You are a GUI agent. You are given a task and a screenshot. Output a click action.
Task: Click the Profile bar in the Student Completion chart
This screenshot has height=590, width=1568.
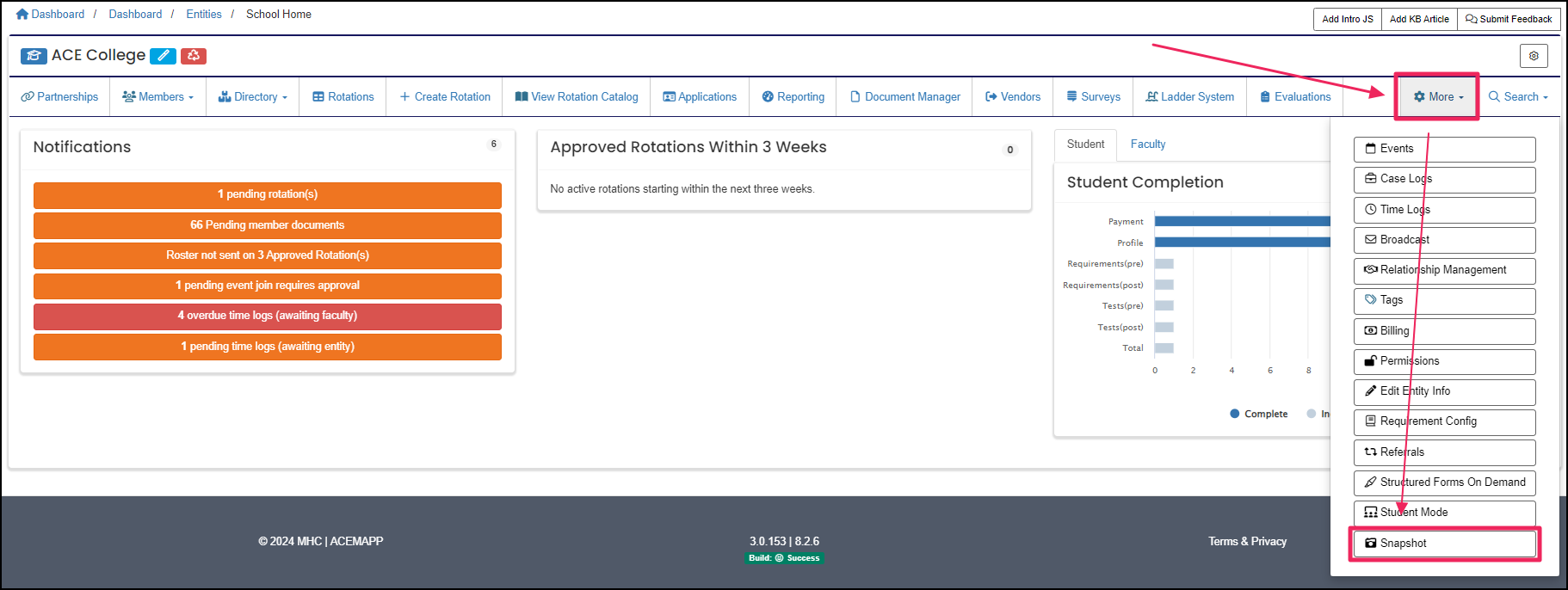[1242, 243]
